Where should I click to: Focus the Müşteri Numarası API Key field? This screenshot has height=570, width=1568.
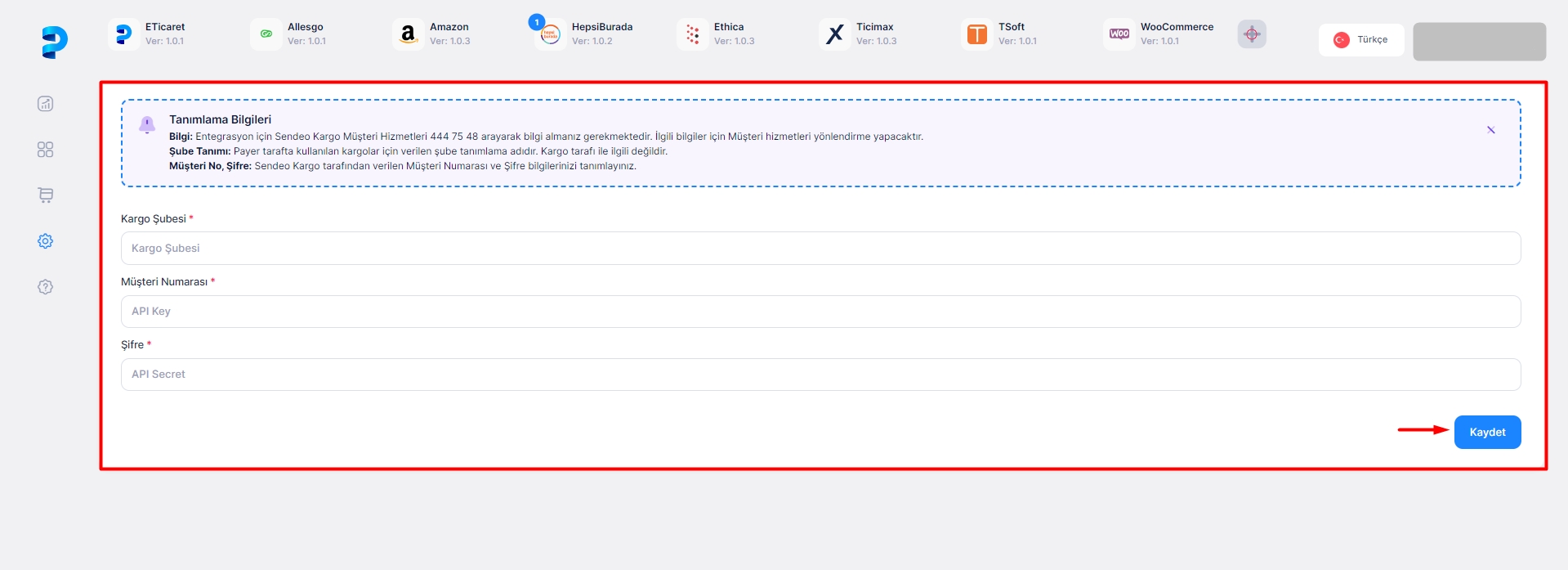tap(820, 312)
